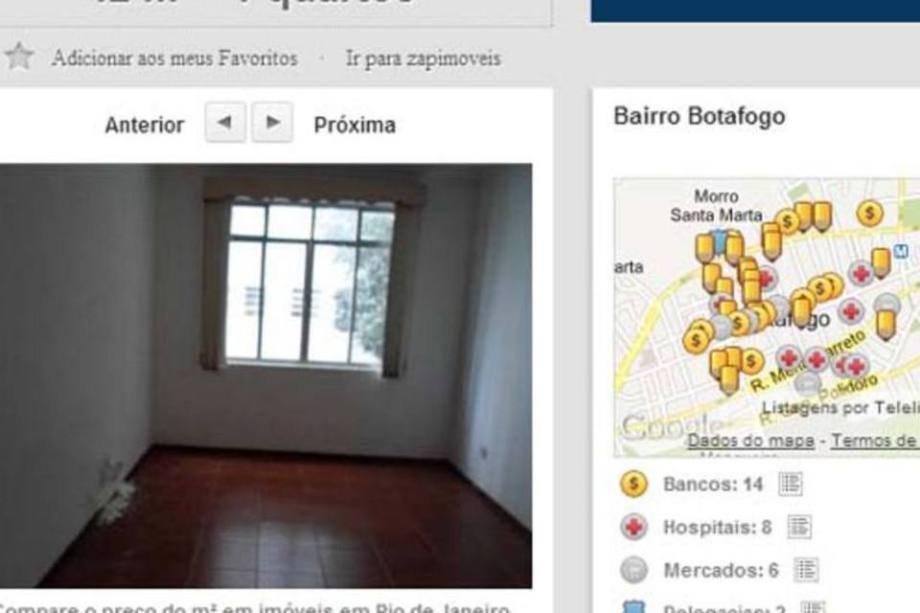Follow the Ir para zapimoveis link

[423, 59]
